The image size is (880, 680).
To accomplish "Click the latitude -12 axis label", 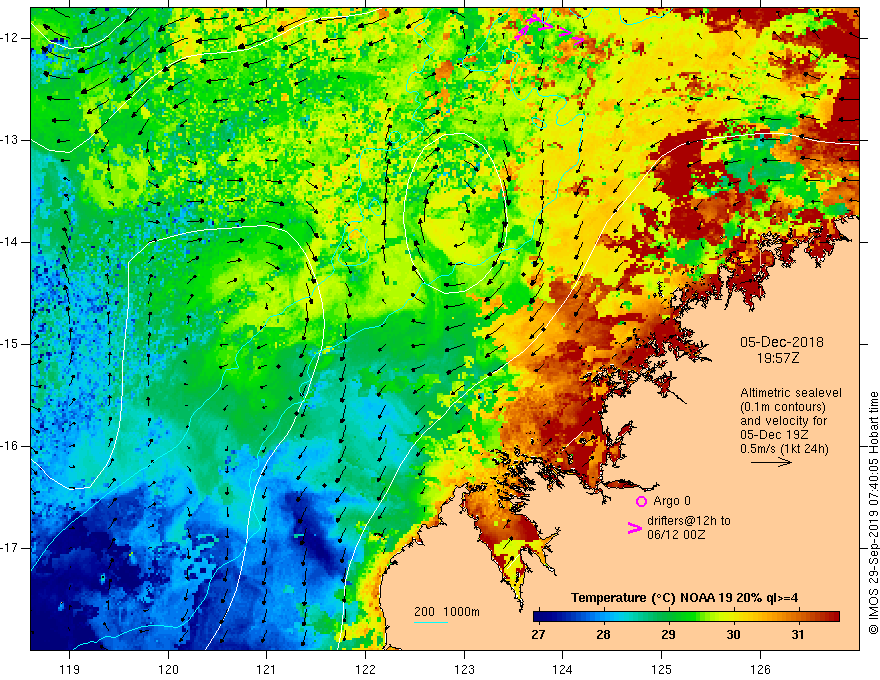I will pos(10,38).
